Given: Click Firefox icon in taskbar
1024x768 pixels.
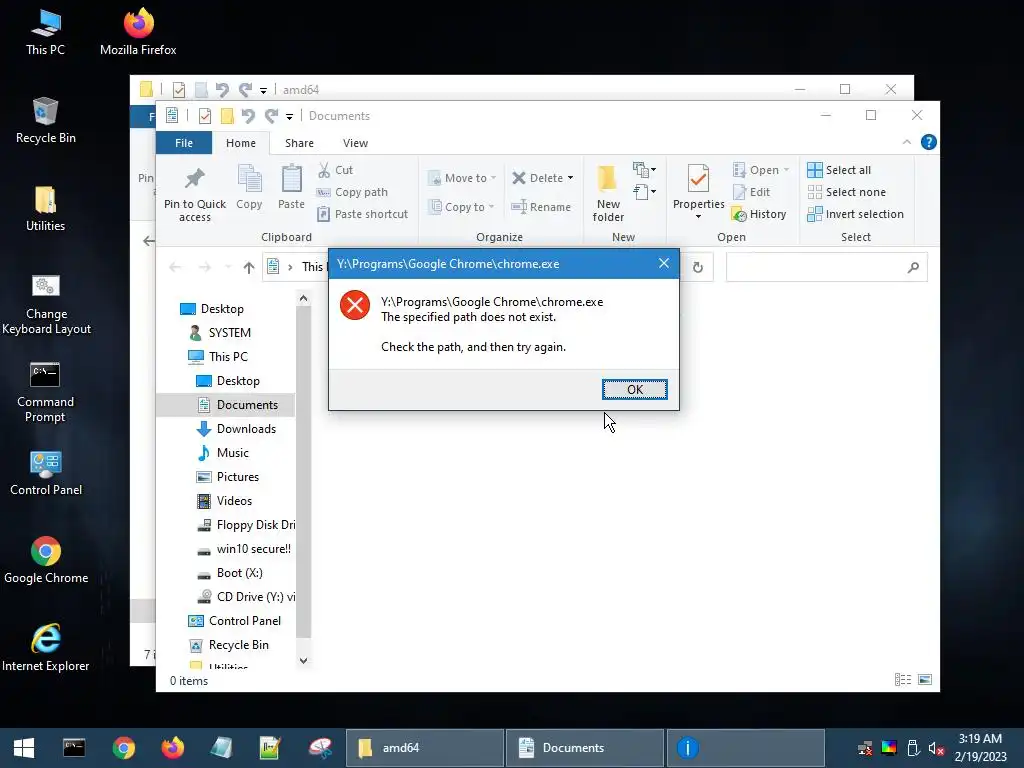Looking at the screenshot, I should pyautogui.click(x=173, y=748).
